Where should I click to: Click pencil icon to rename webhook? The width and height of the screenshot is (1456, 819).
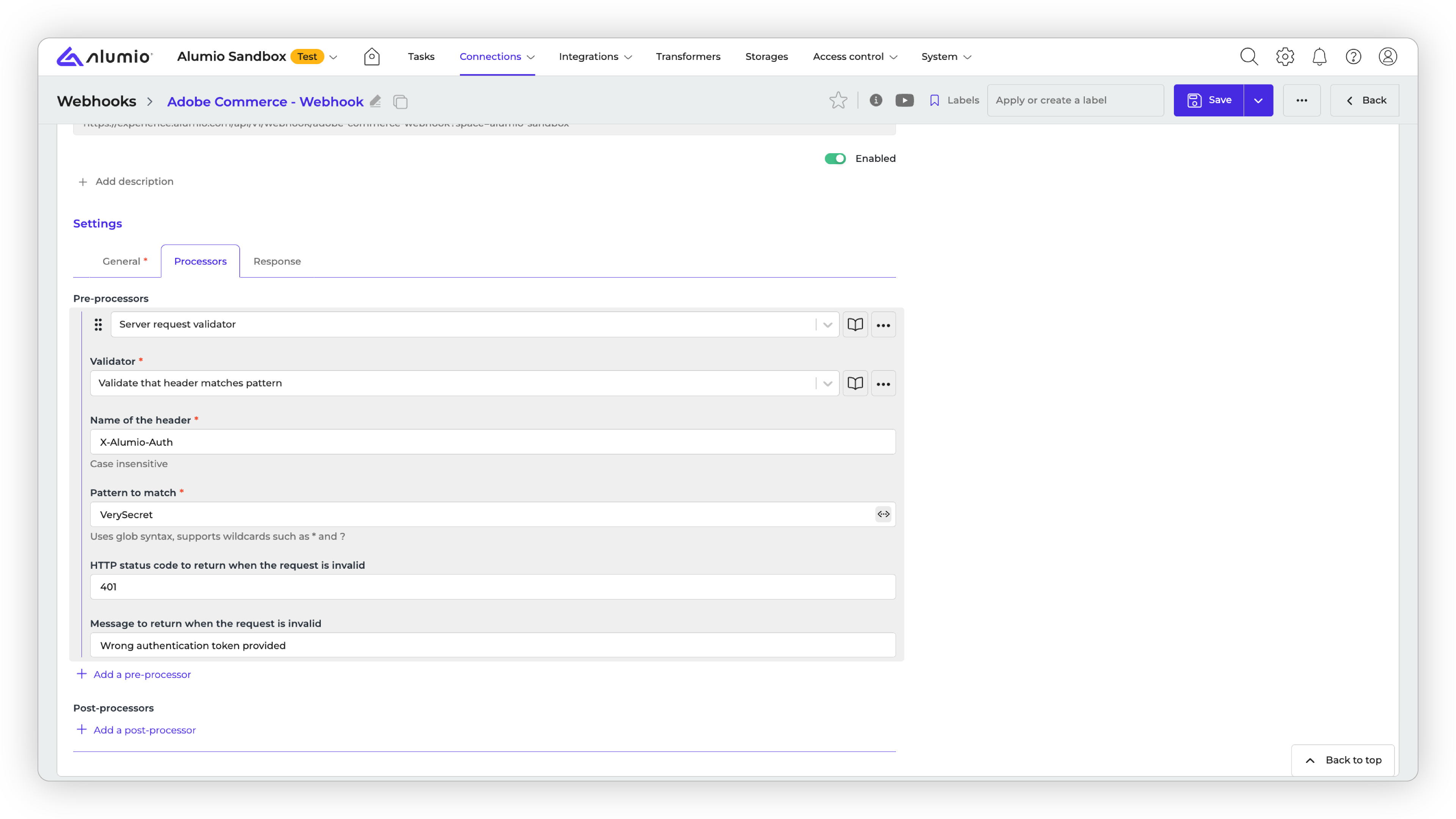[x=375, y=101]
